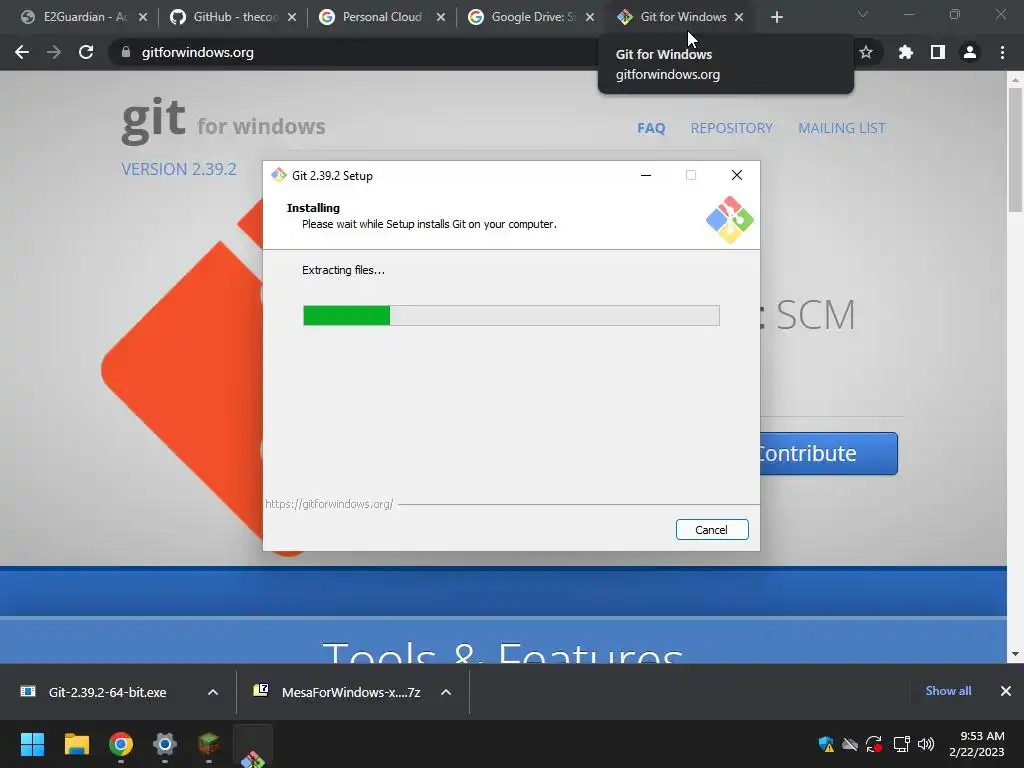Click the Git setup installation progress bar
The width and height of the screenshot is (1024, 768).
tap(511, 315)
